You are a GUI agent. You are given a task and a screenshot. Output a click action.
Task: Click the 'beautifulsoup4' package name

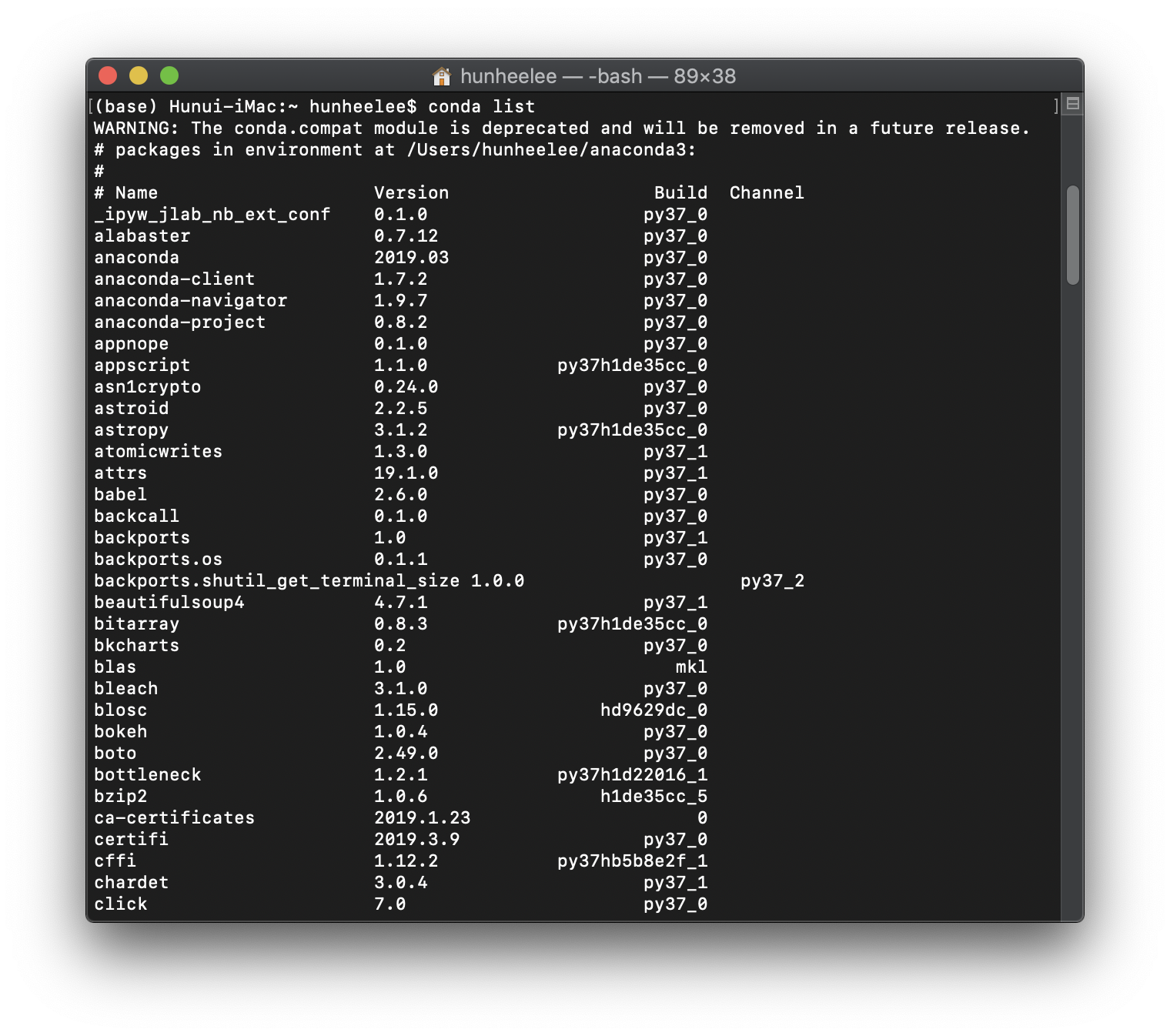[x=169, y=602]
